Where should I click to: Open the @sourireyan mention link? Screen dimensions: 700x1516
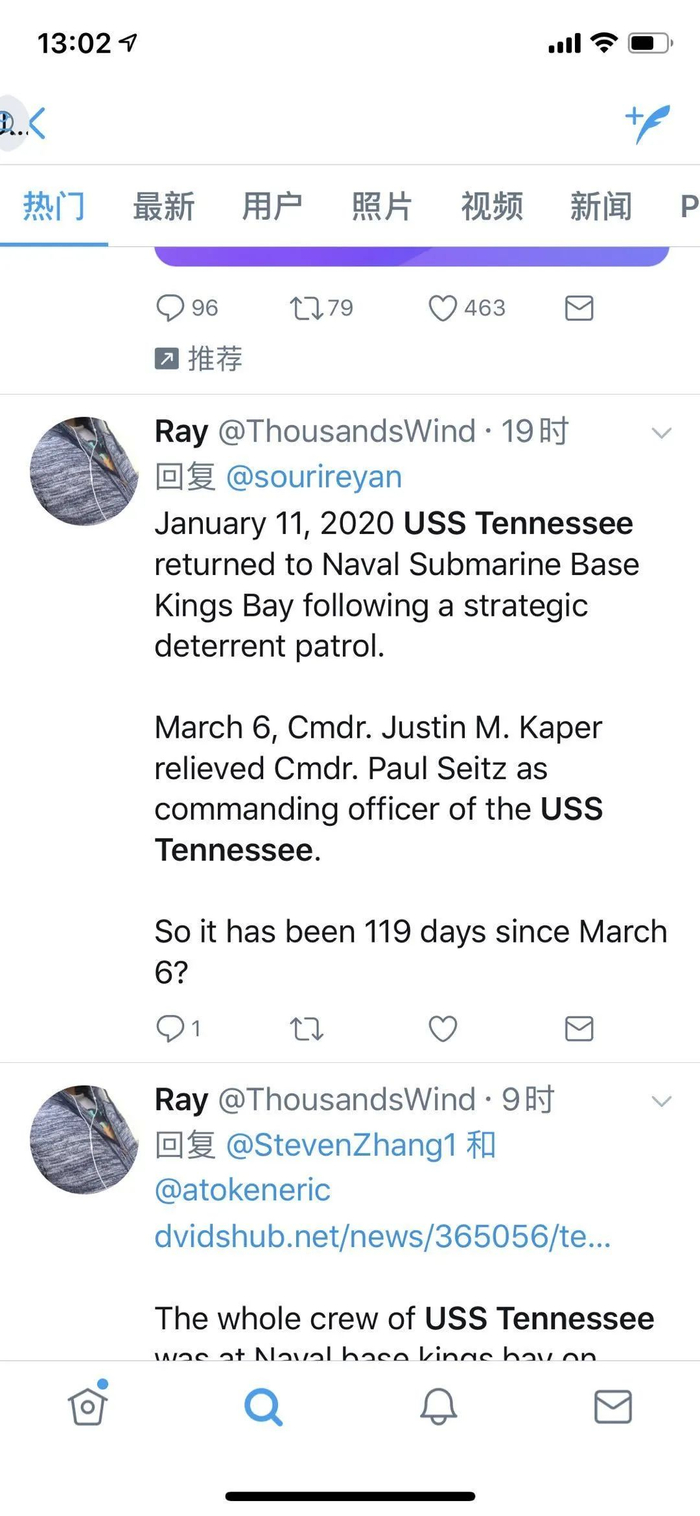[314, 477]
